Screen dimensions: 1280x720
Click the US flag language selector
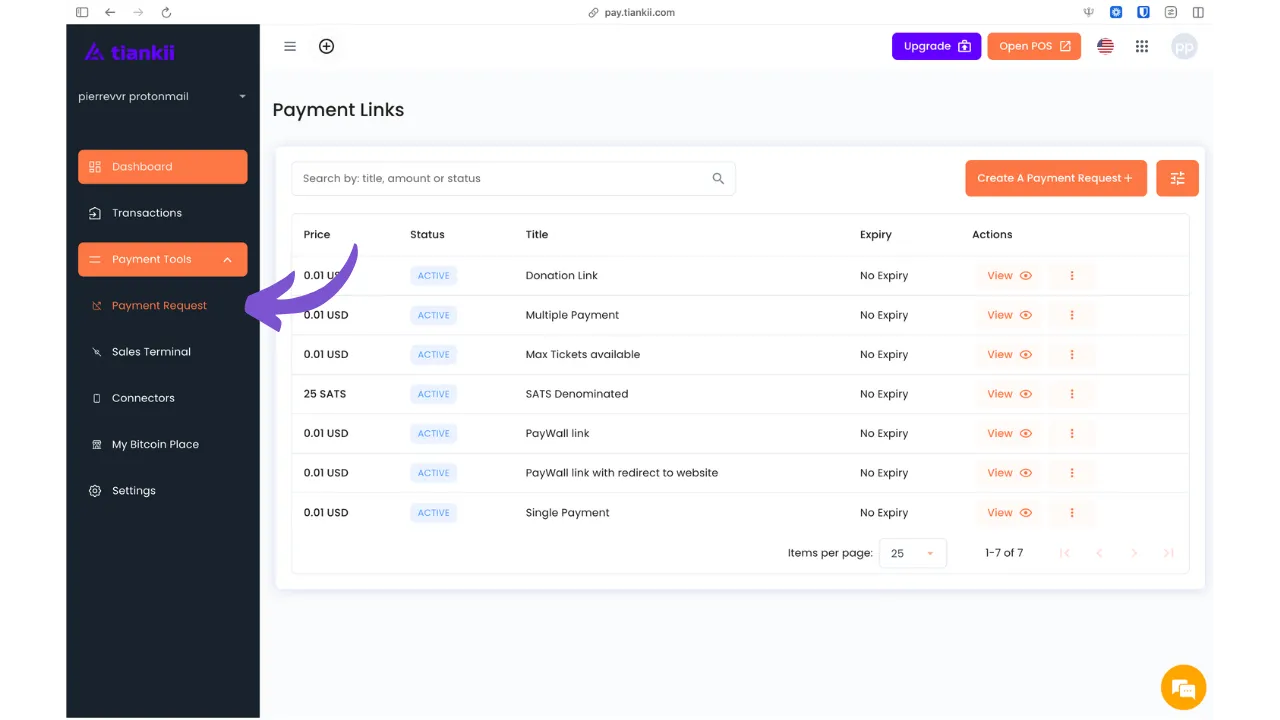pos(1105,46)
